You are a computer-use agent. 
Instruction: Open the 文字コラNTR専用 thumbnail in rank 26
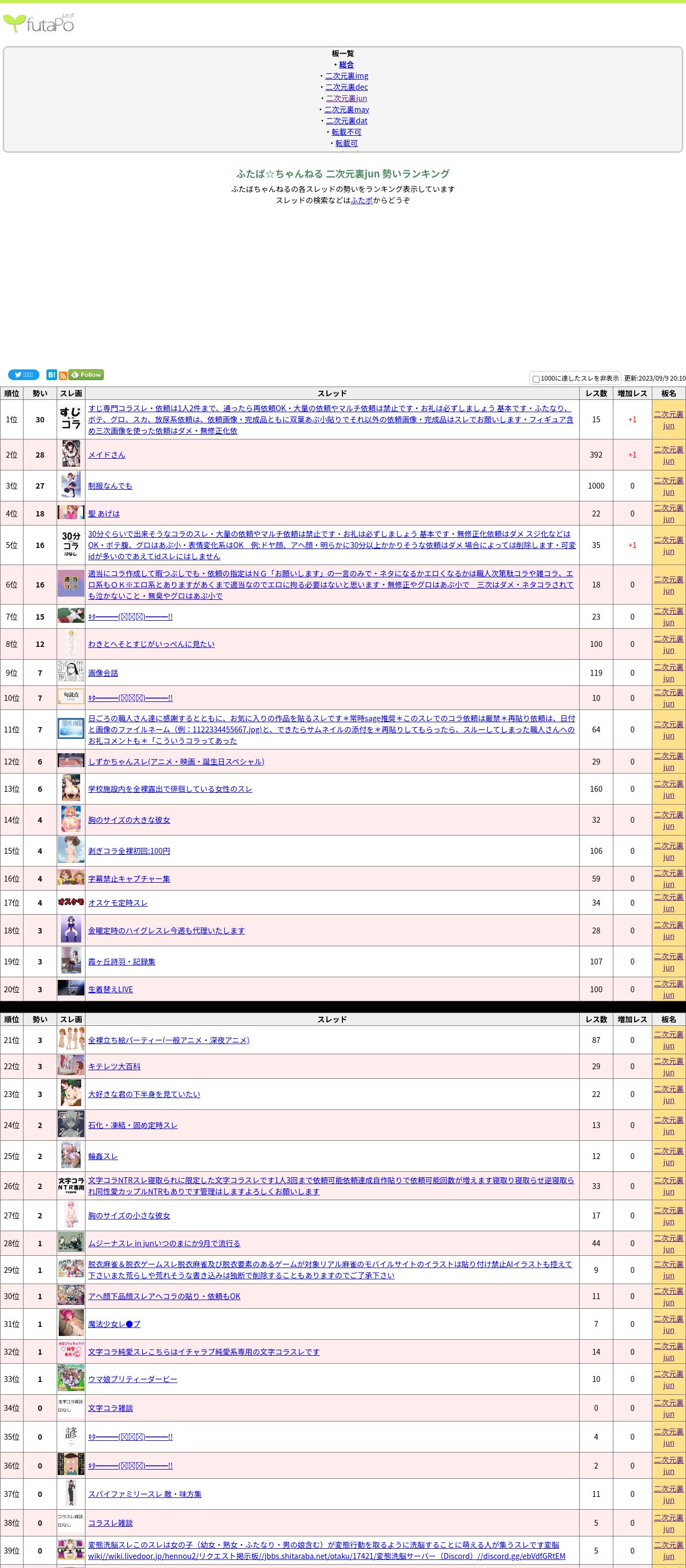(71, 1185)
